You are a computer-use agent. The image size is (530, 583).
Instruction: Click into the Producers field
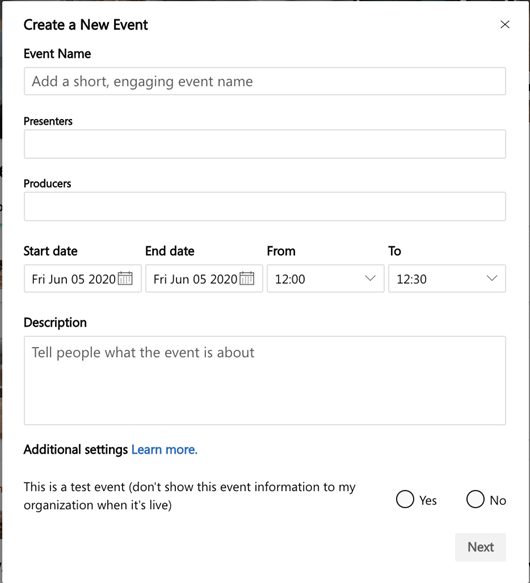(x=265, y=206)
